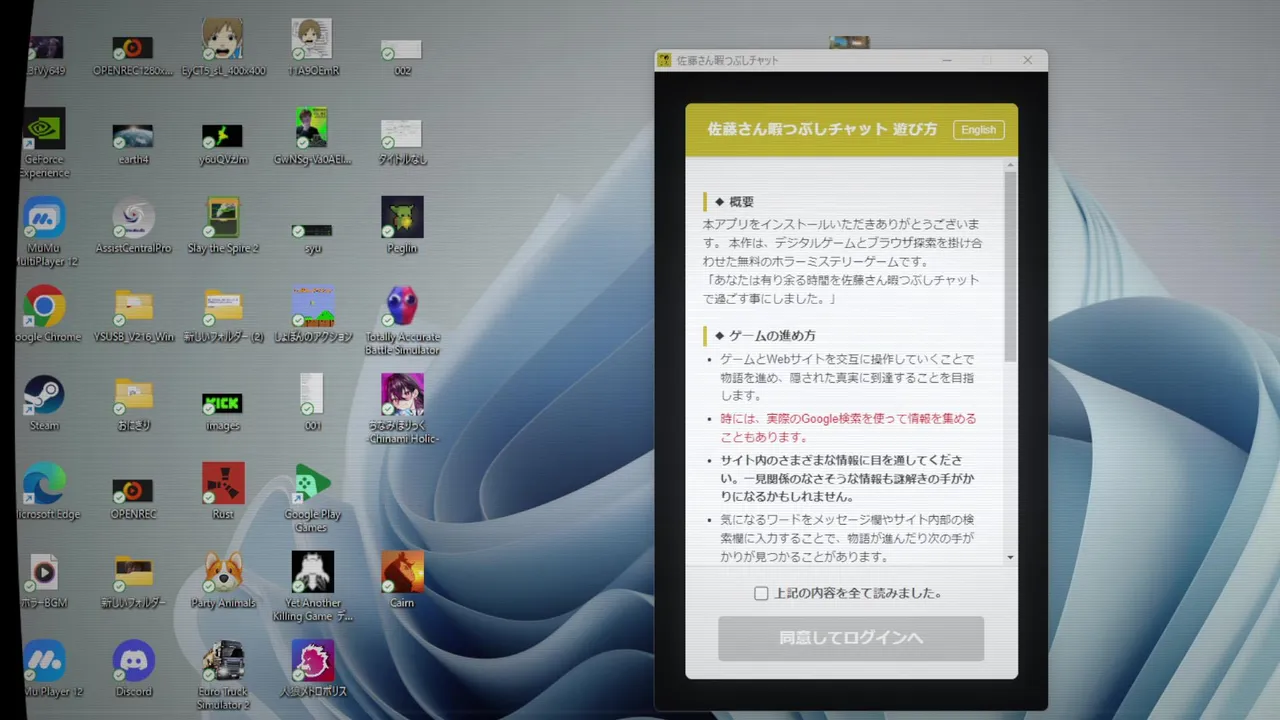Check 上記の内容を全て読みました checkbox
Image resolution: width=1280 pixels, height=720 pixels.
coord(761,593)
